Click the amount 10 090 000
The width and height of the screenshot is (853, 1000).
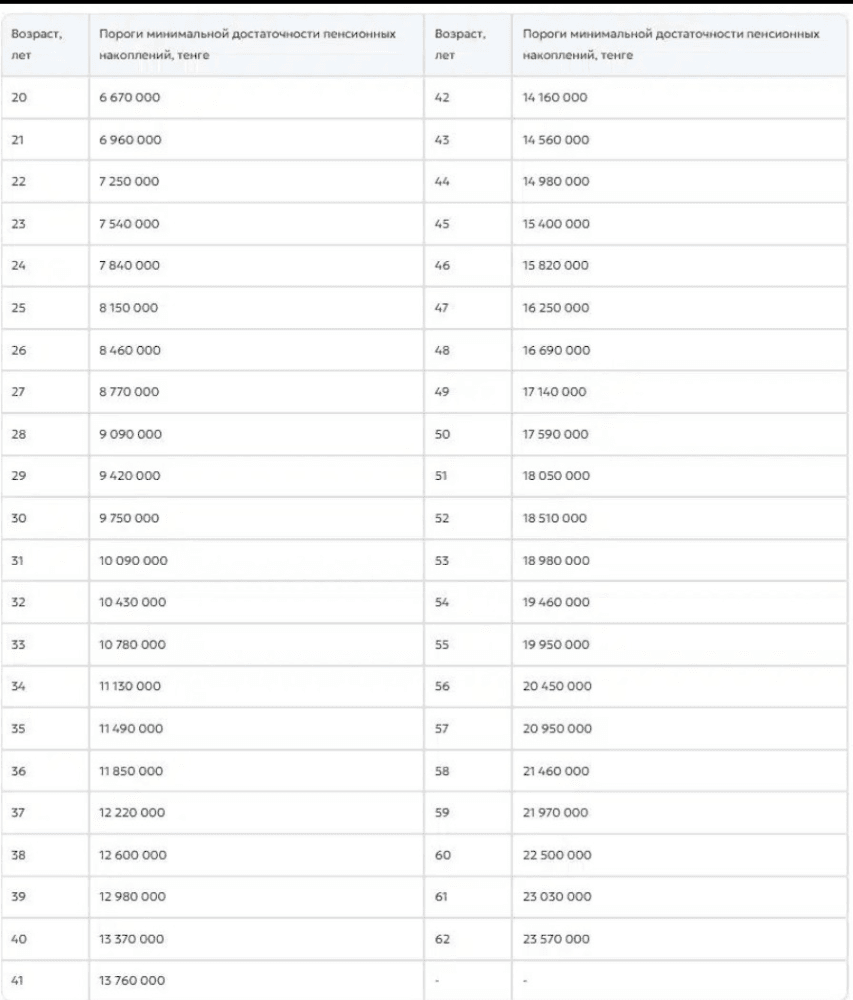(x=133, y=561)
